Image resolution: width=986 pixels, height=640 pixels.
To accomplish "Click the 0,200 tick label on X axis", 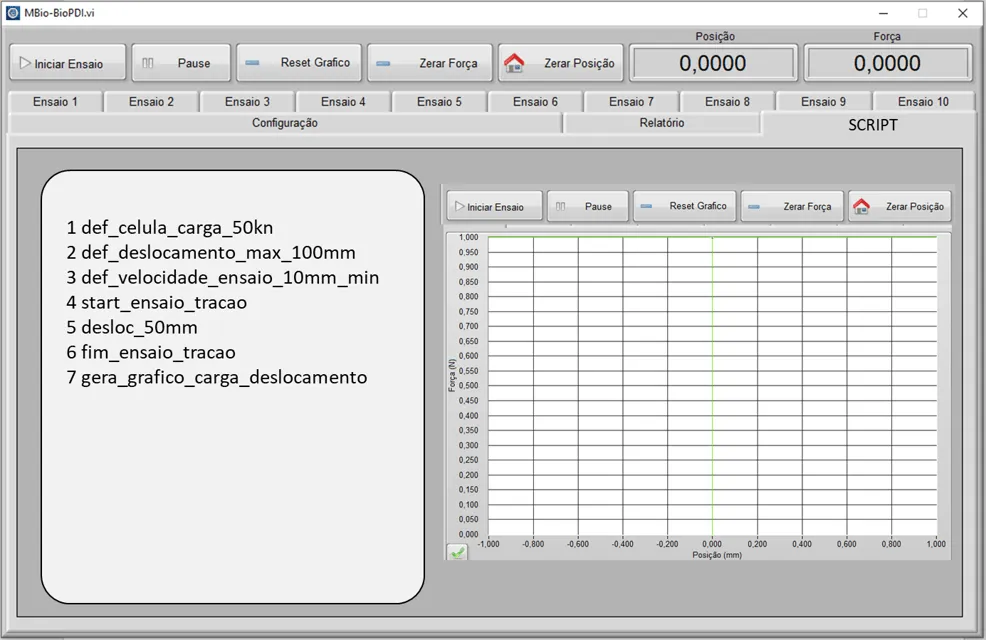I will (757, 544).
